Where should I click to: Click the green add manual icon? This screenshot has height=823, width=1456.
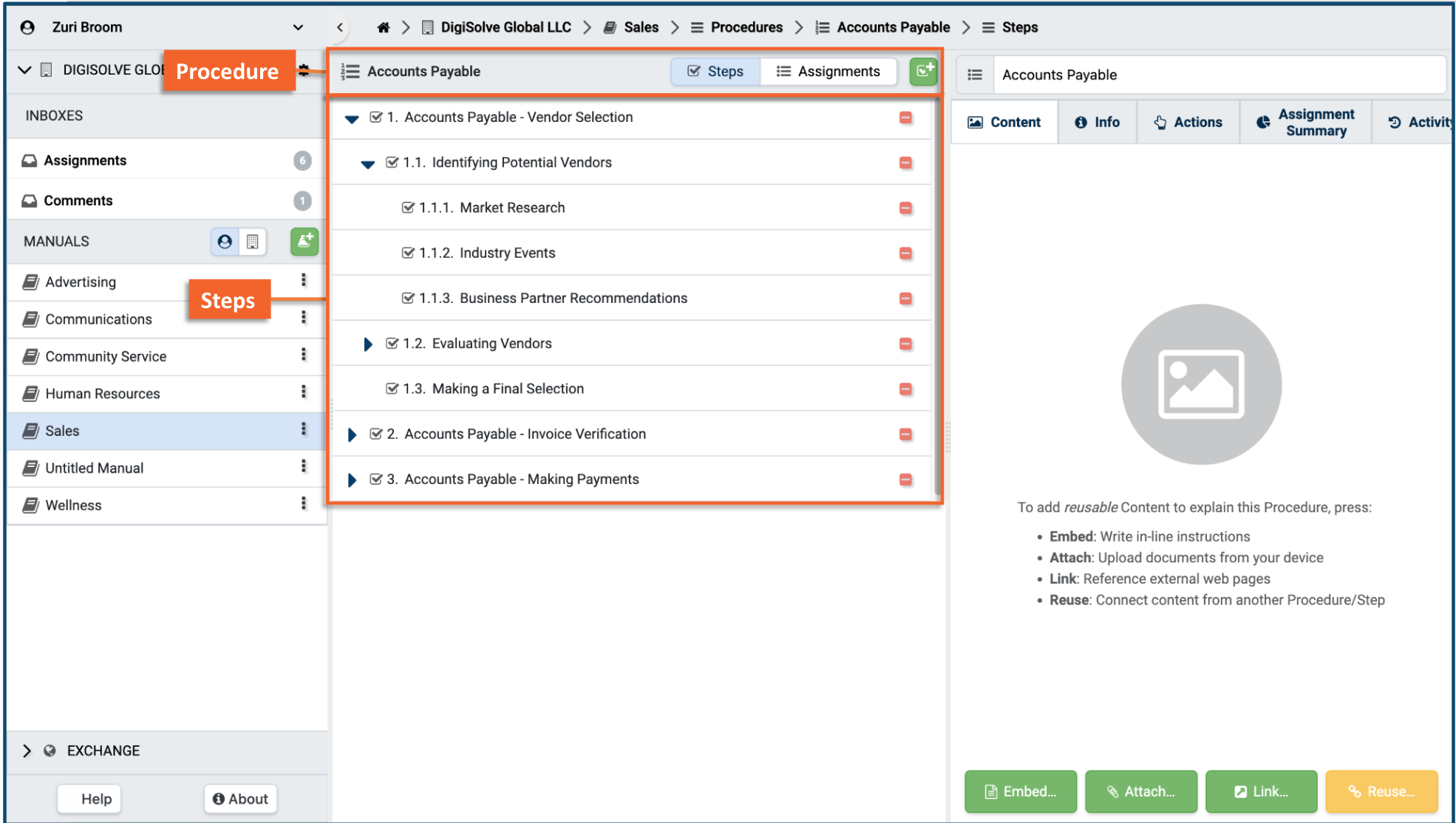[304, 241]
